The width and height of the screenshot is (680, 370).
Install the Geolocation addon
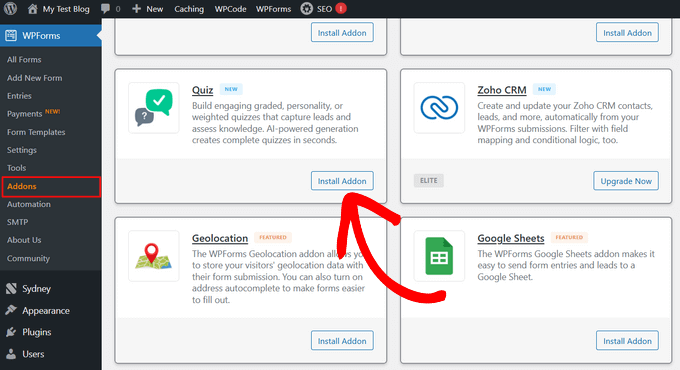tap(342, 341)
